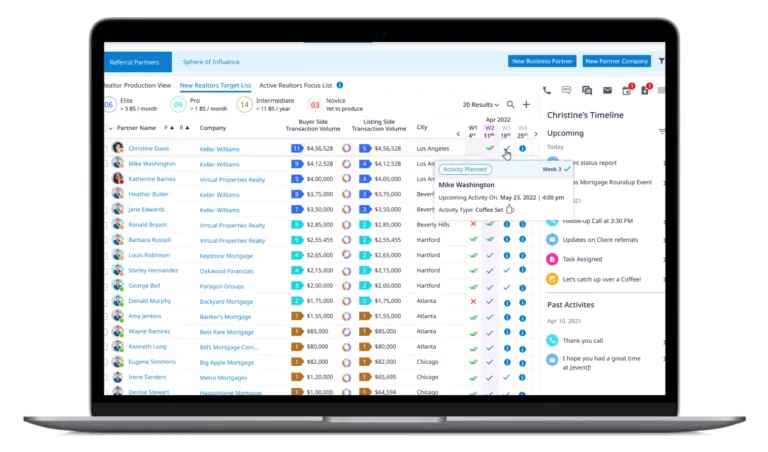768x452 pixels.
Task: Open the Realtor Production View tab
Action: tap(138, 85)
